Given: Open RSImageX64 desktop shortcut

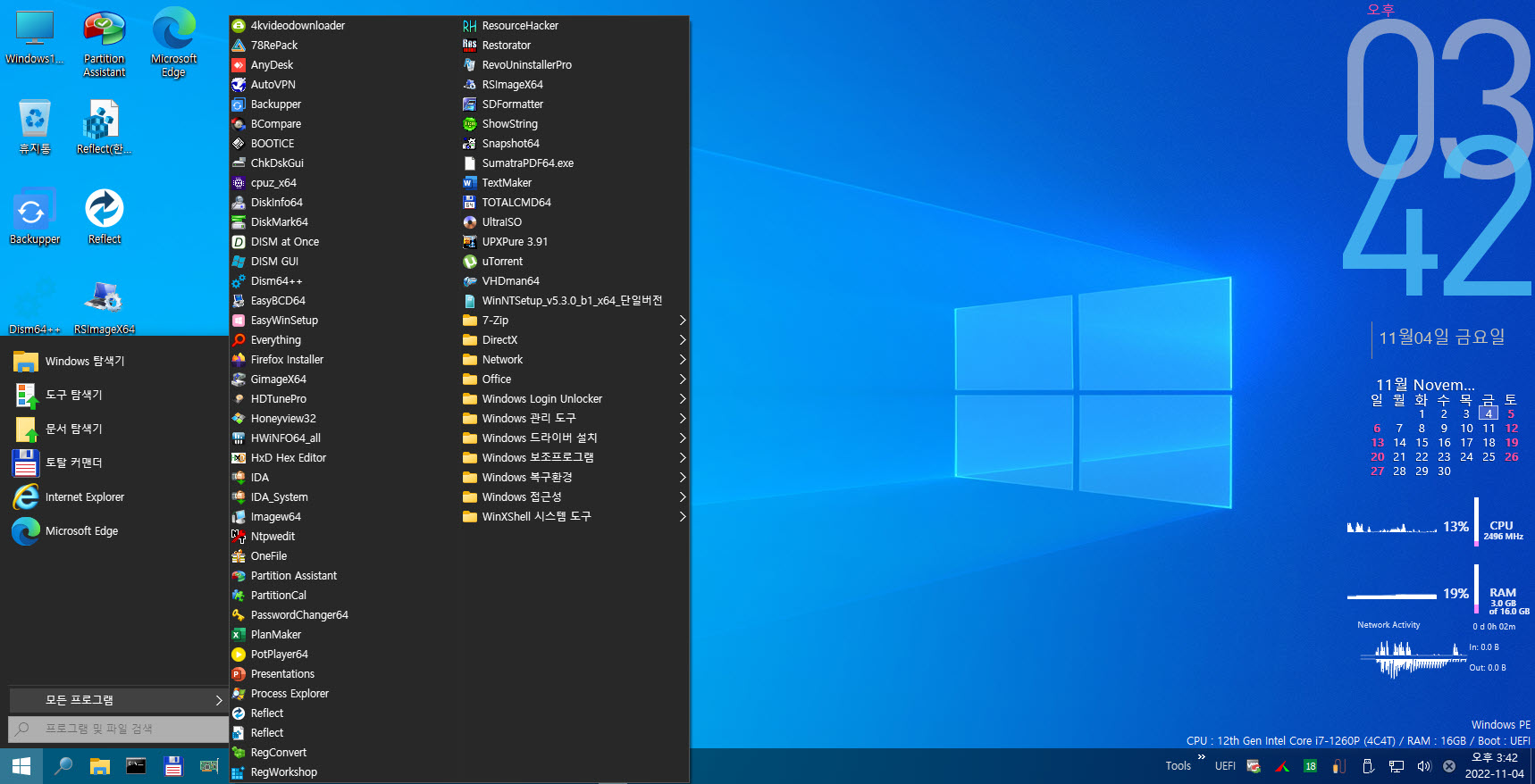Looking at the screenshot, I should tap(104, 306).
